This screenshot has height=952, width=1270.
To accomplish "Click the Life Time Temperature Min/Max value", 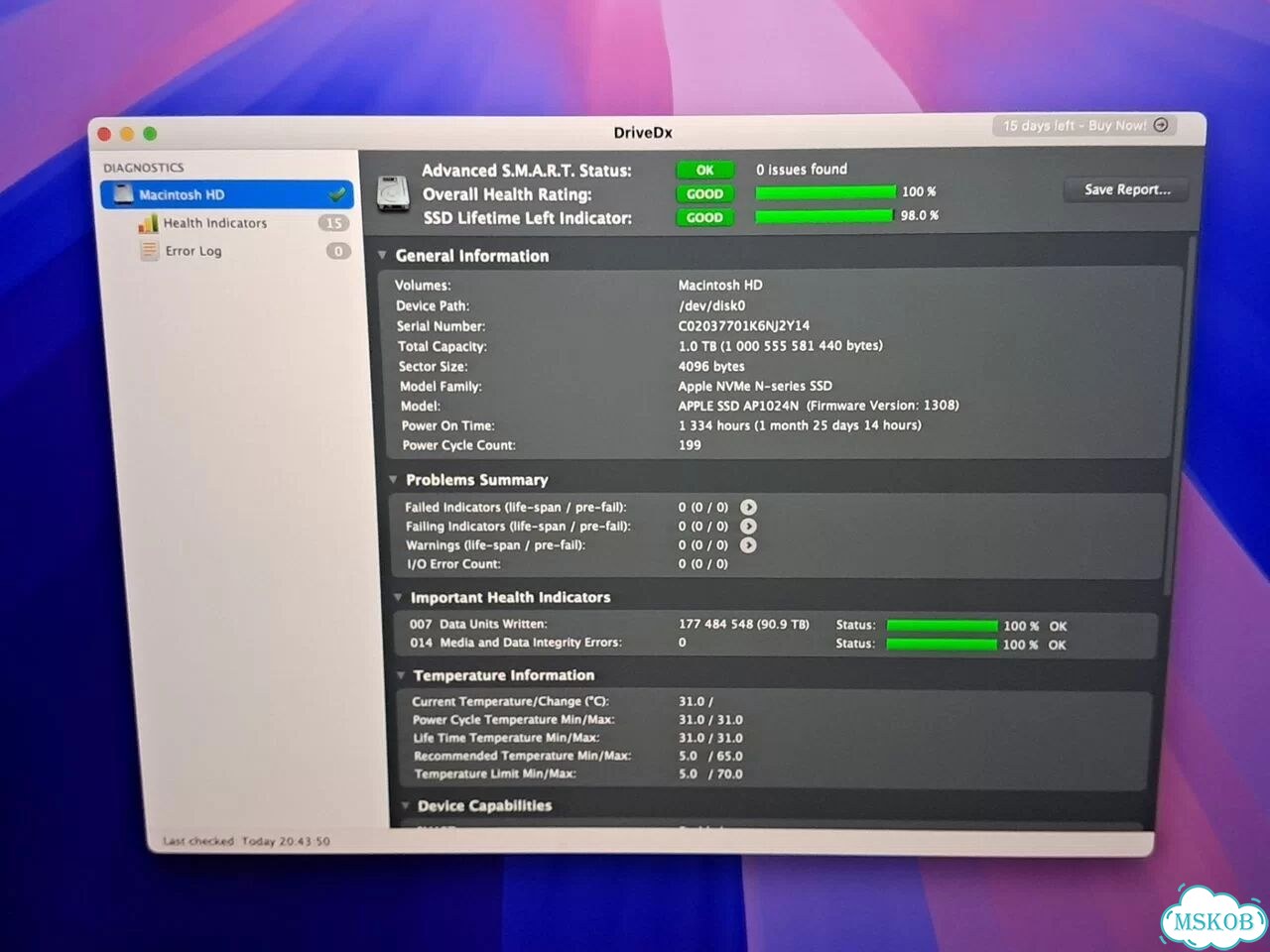I will 710,738.
